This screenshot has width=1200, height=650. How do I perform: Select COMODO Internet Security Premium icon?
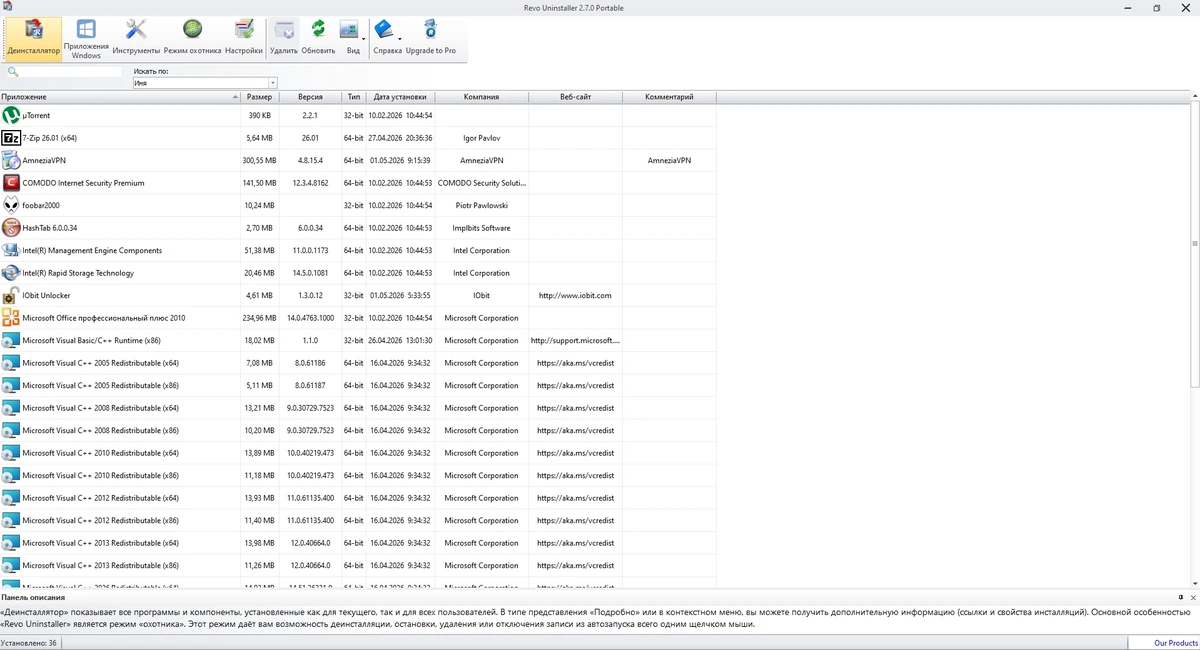point(11,183)
